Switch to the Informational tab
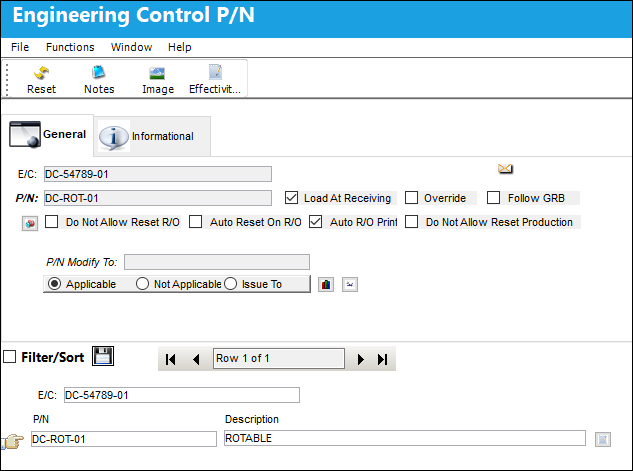The height and width of the screenshot is (471, 633). pos(152,136)
